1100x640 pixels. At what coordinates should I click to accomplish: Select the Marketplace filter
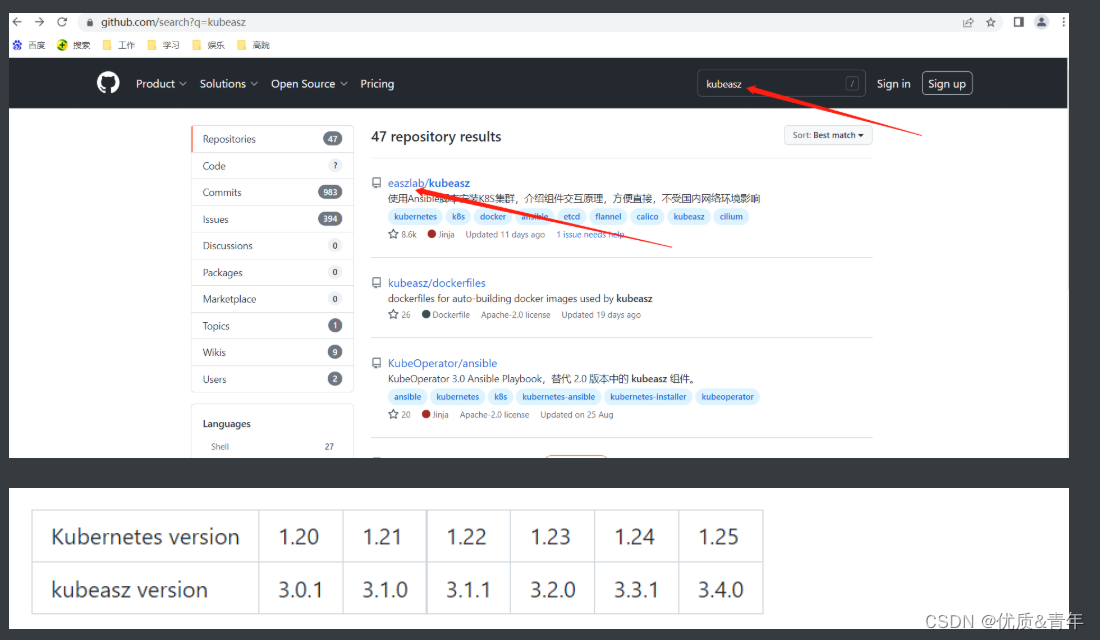coord(272,299)
